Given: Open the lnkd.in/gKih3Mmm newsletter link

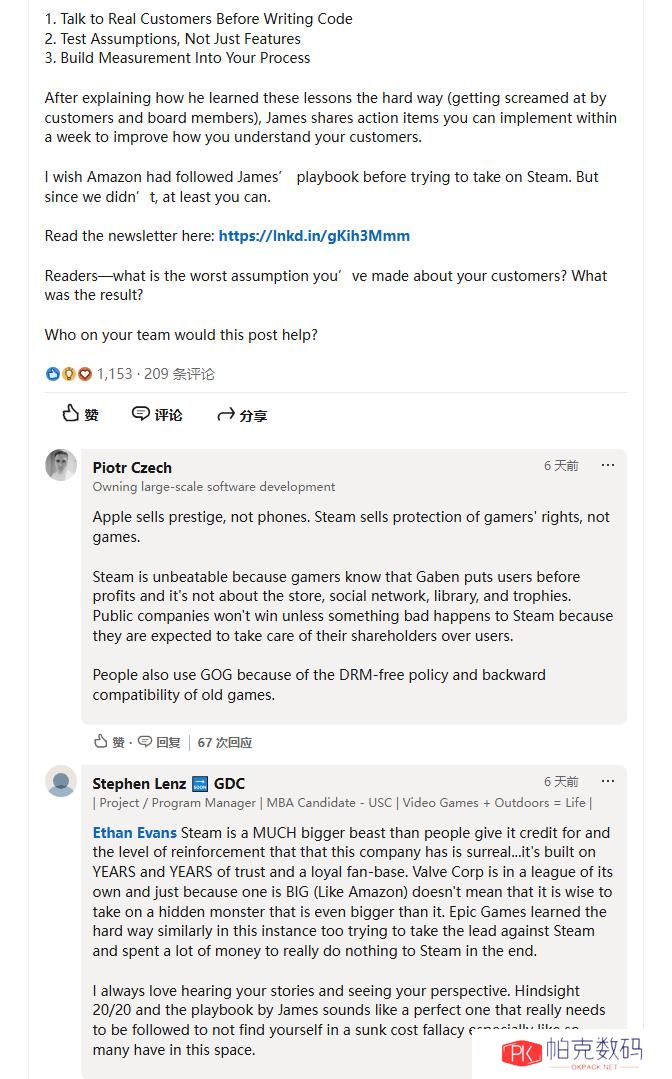Looking at the screenshot, I should [314, 236].
